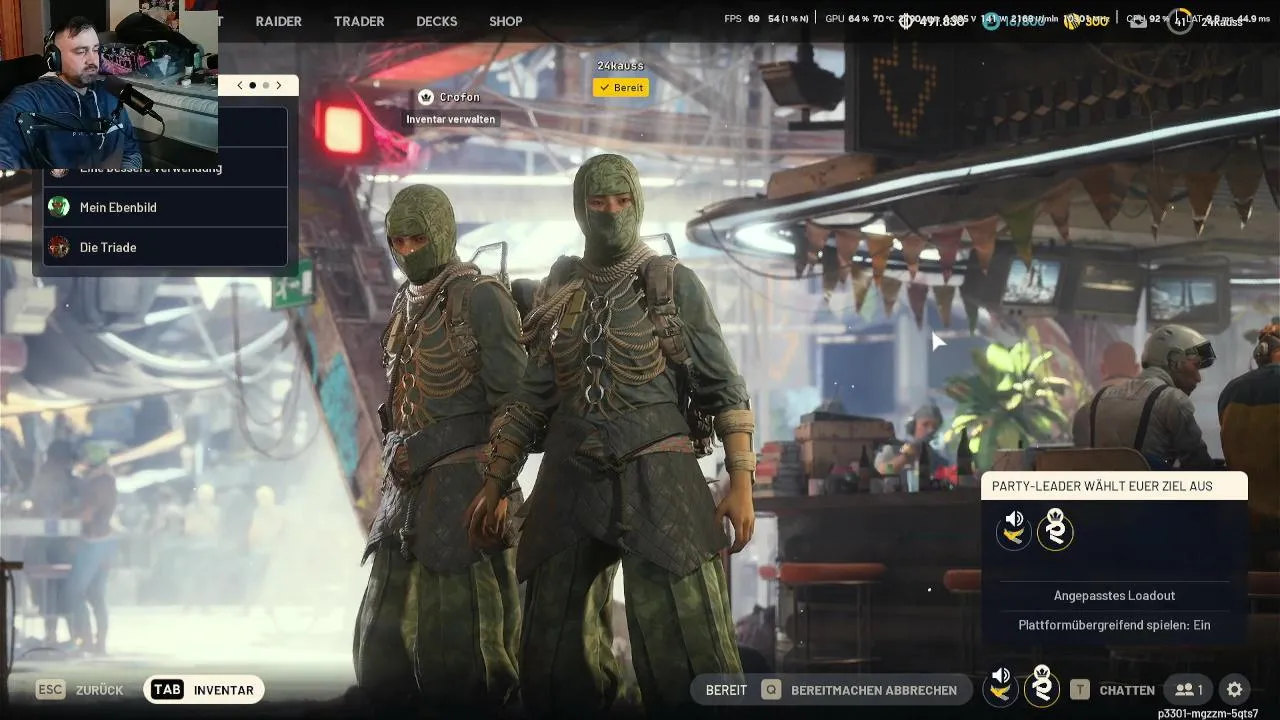Click 'Inventar verwalten' label

(x=451, y=119)
